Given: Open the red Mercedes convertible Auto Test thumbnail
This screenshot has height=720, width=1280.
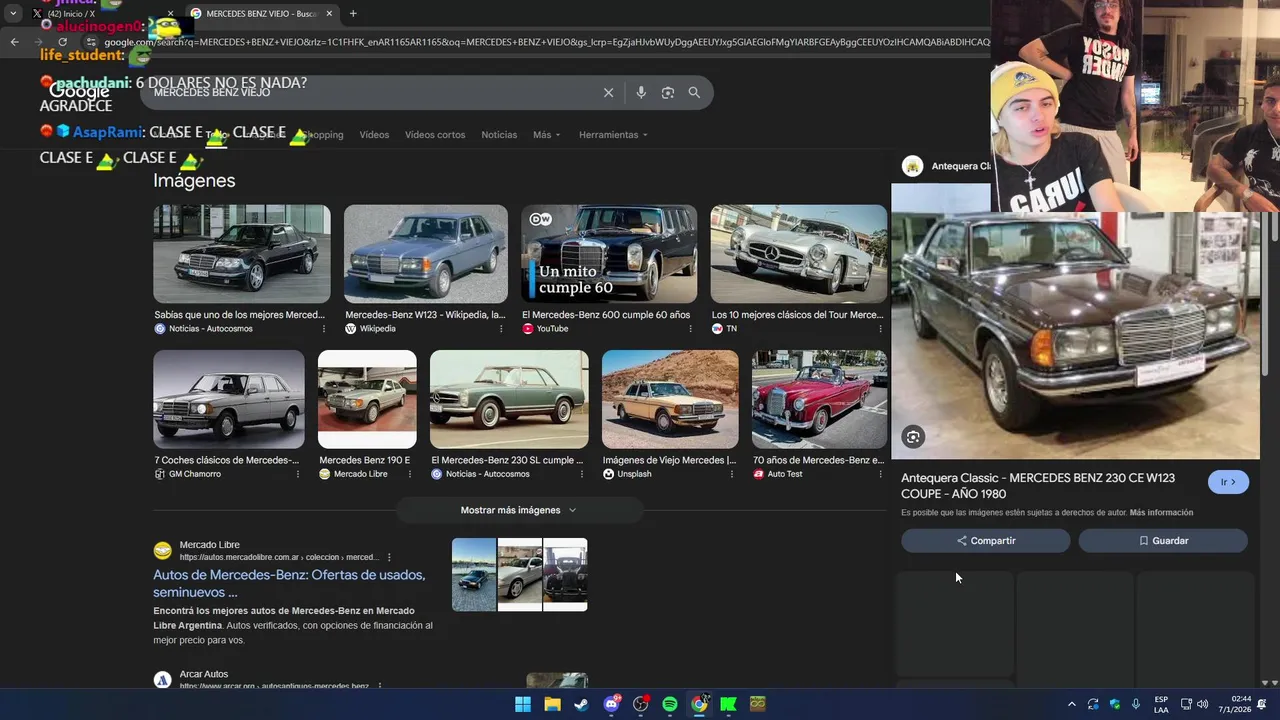Looking at the screenshot, I should click(x=819, y=399).
